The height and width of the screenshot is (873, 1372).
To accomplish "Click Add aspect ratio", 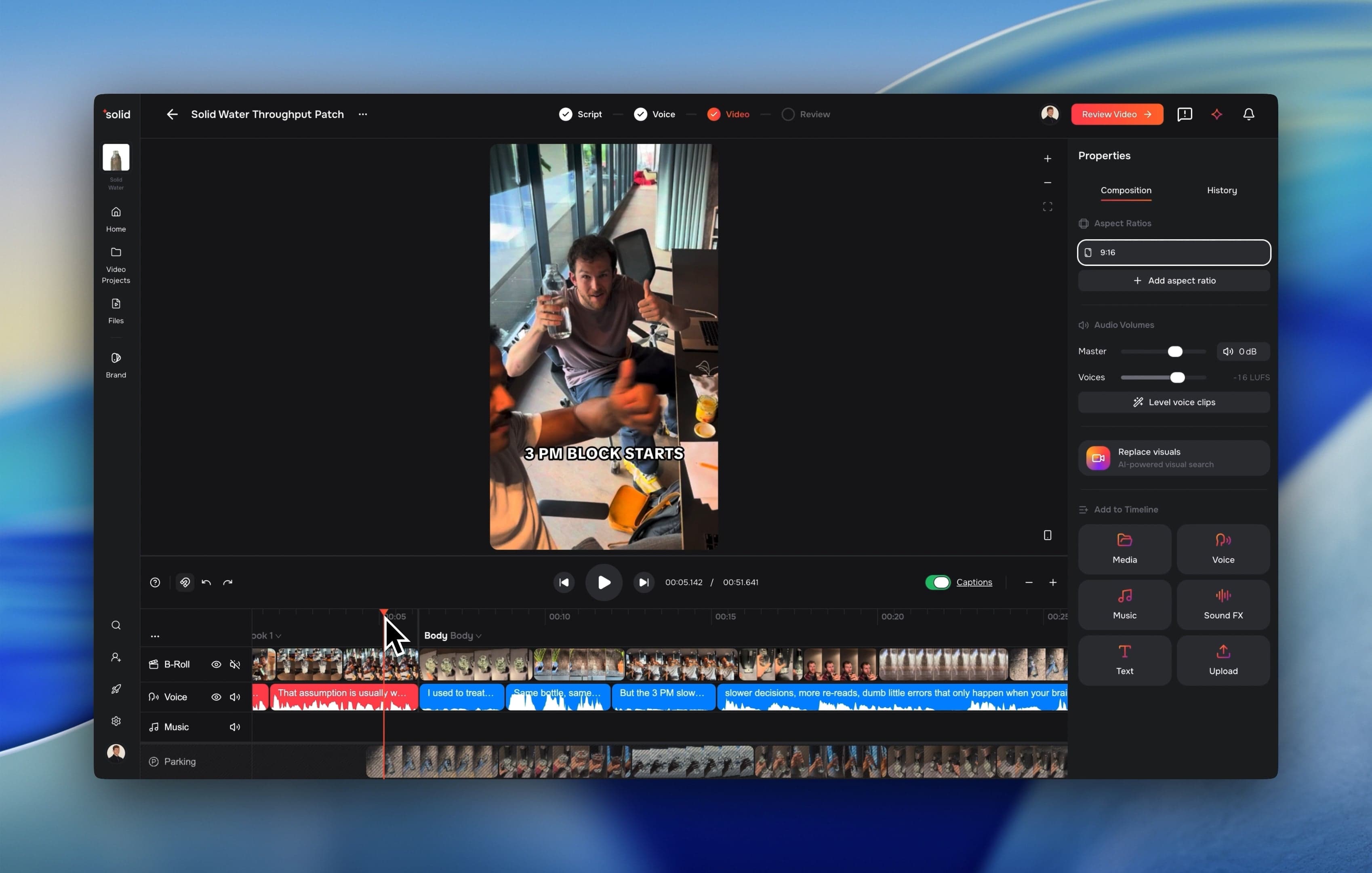I will [1173, 281].
